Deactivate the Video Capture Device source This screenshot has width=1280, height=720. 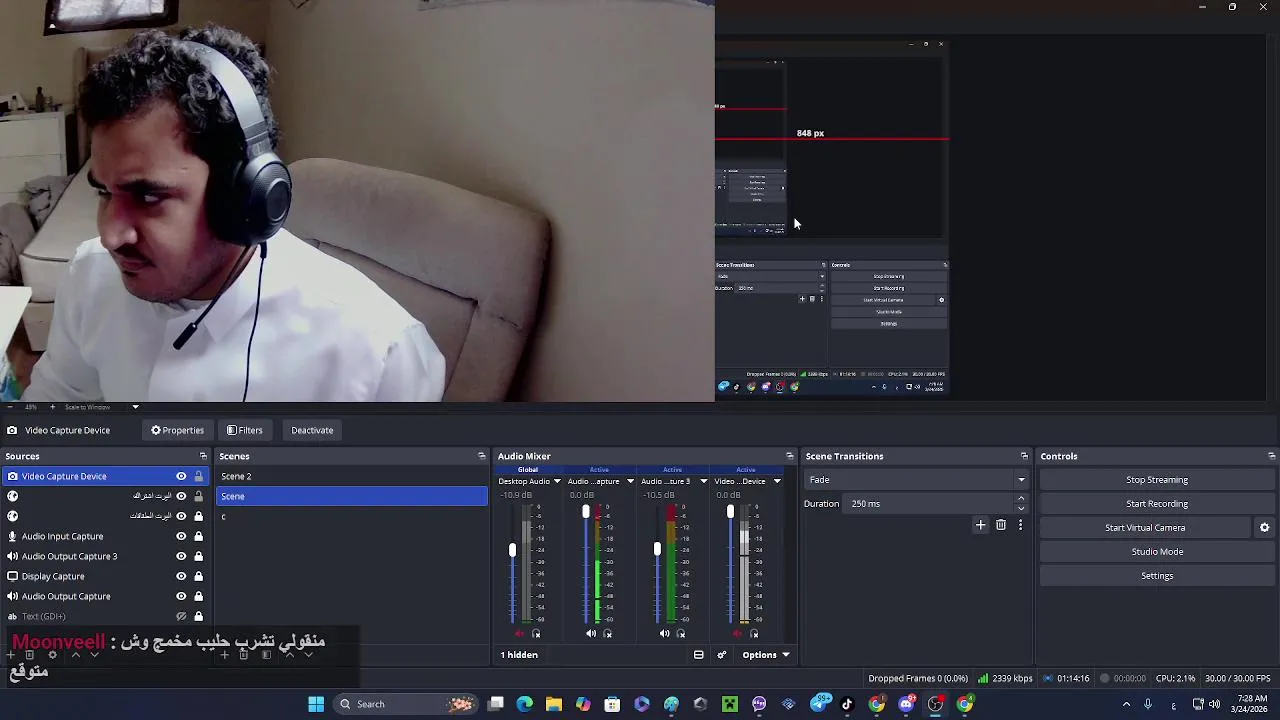(x=312, y=430)
